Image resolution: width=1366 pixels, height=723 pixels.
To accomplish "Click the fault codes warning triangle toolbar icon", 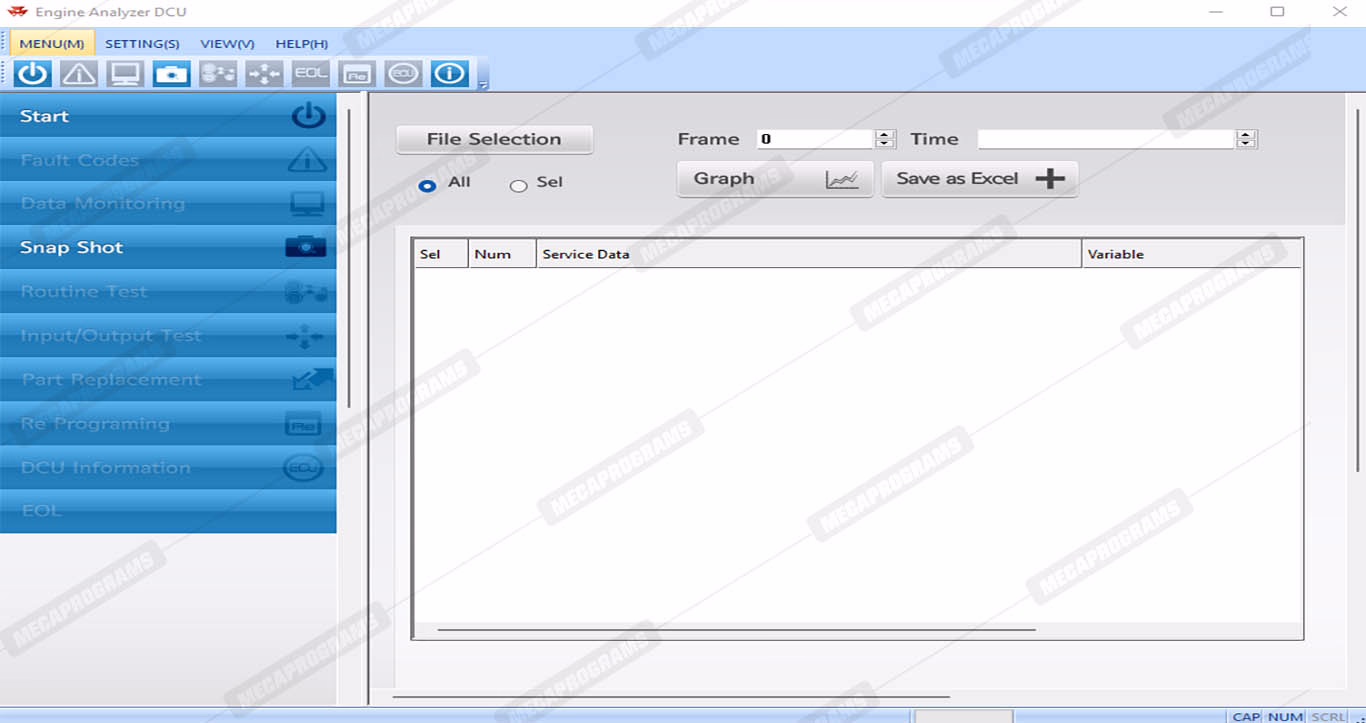I will click(79, 74).
